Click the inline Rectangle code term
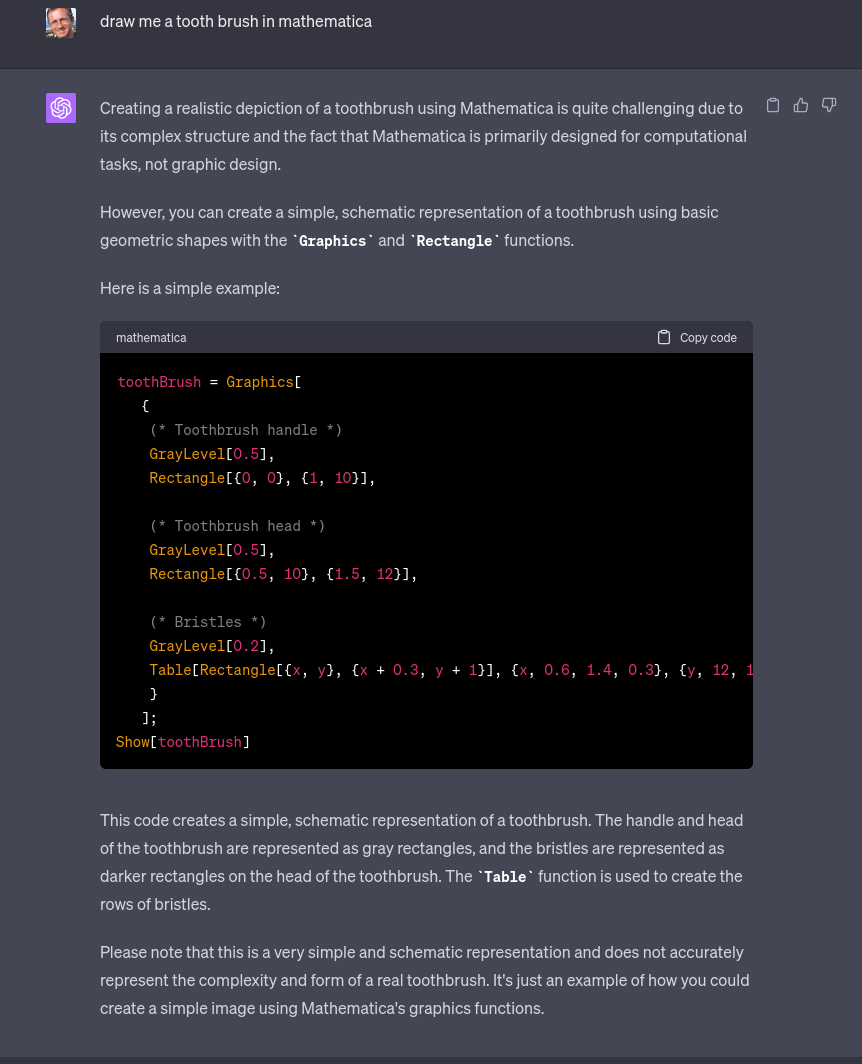Image resolution: width=862 pixels, height=1064 pixels. tap(455, 241)
